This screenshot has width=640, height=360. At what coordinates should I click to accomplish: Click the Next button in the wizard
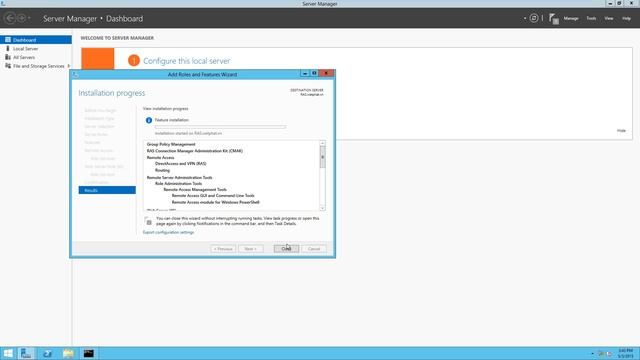click(251, 249)
